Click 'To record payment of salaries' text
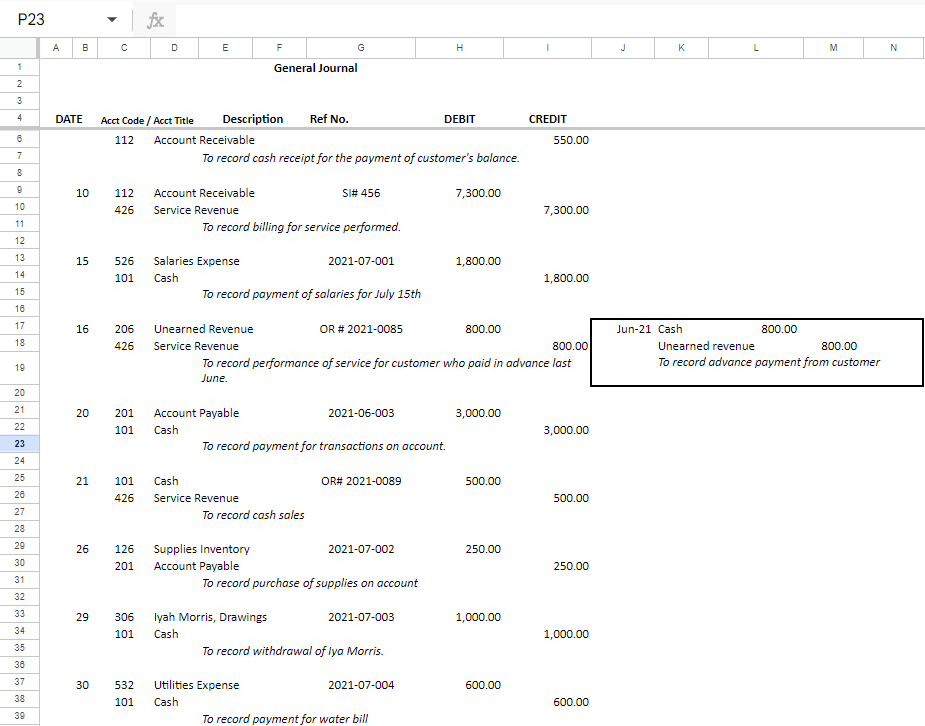The width and height of the screenshot is (925, 726). pyautogui.click(x=311, y=294)
